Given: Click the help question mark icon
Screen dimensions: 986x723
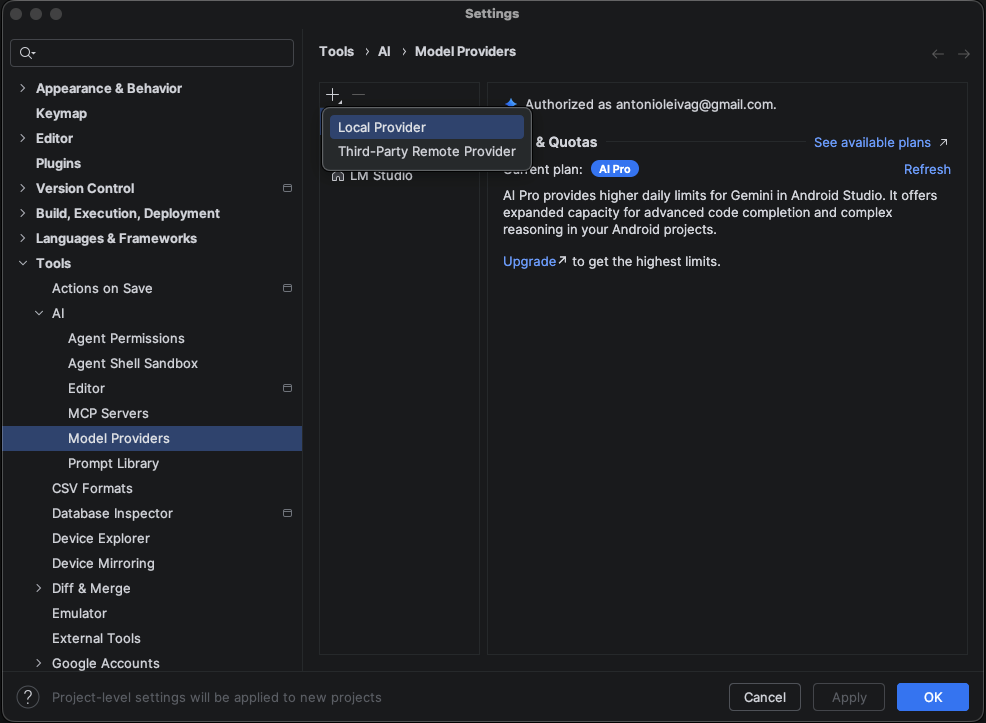Looking at the screenshot, I should coord(28,697).
